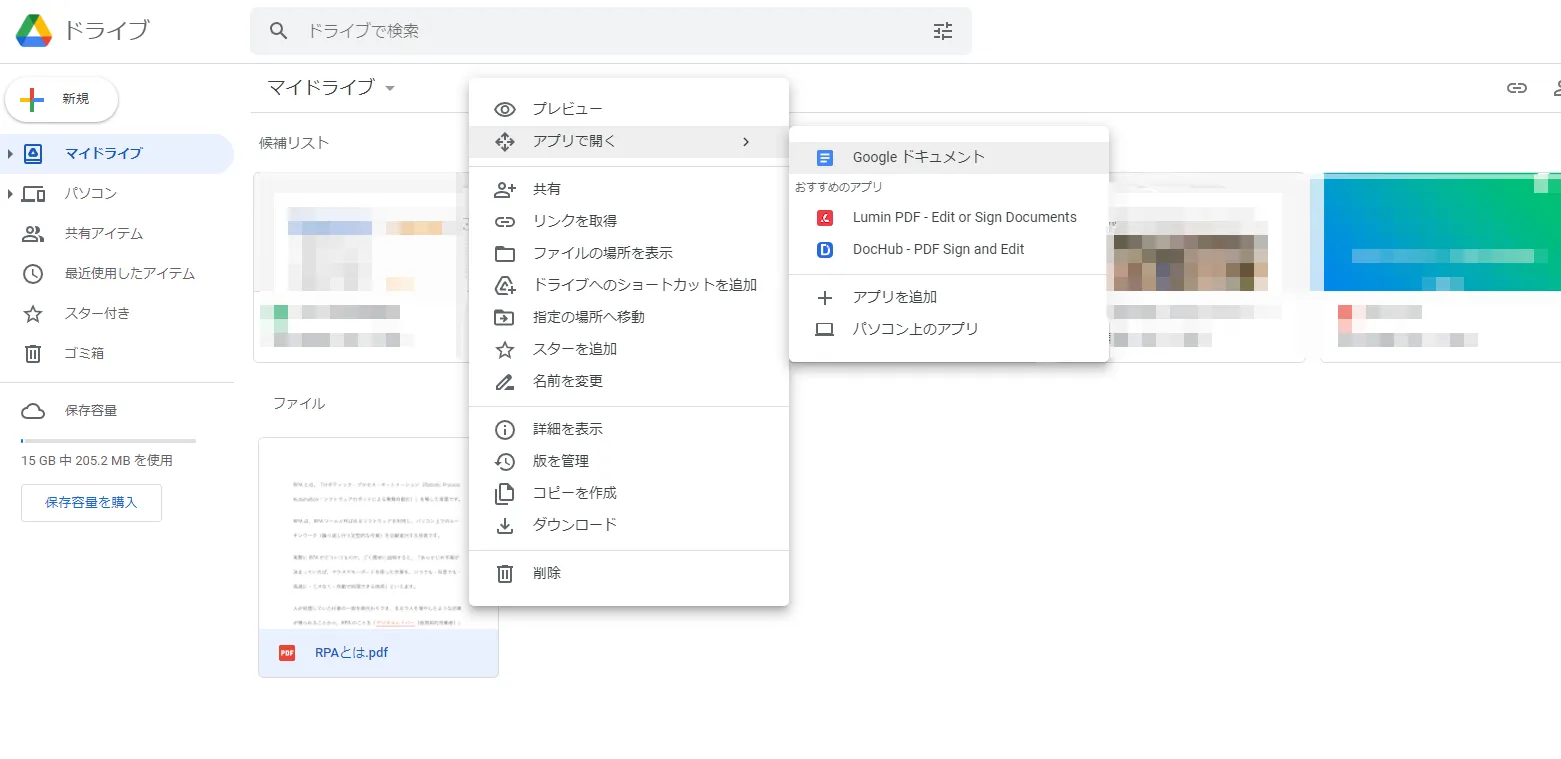
Task: Choose アプリを追加 in submenu
Action: (x=949, y=297)
